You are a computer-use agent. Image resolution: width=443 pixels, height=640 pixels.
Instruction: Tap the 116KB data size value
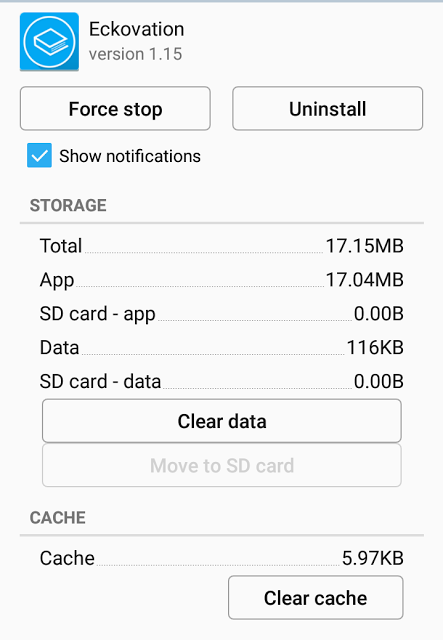[375, 348]
